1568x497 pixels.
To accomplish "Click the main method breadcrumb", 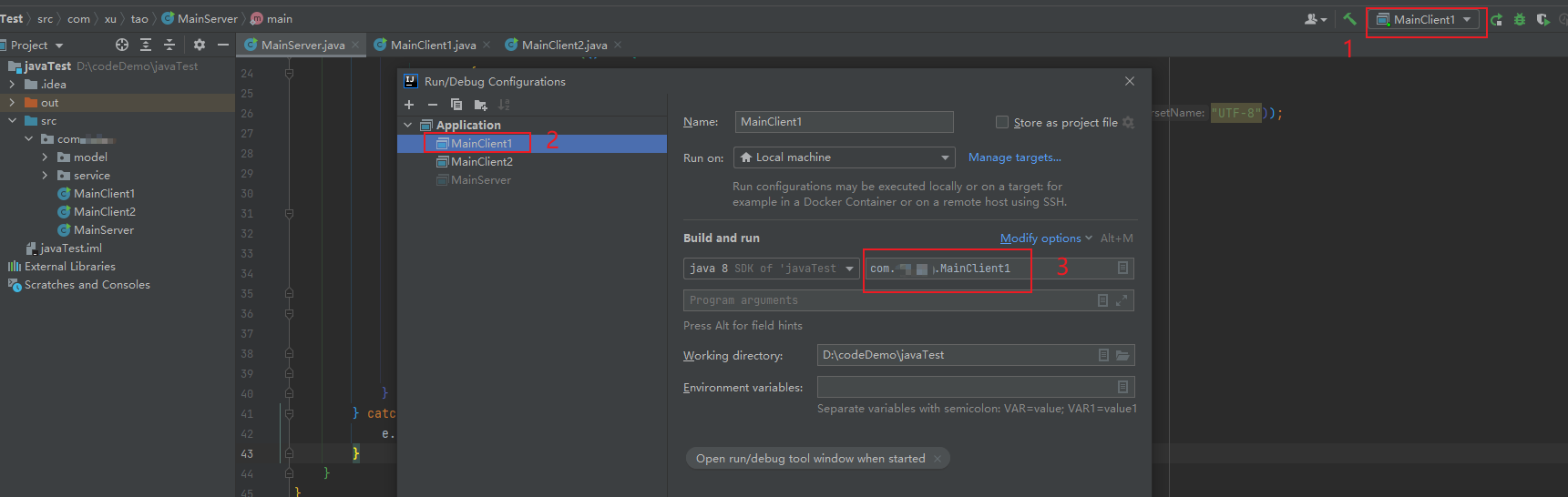I will 272,18.
